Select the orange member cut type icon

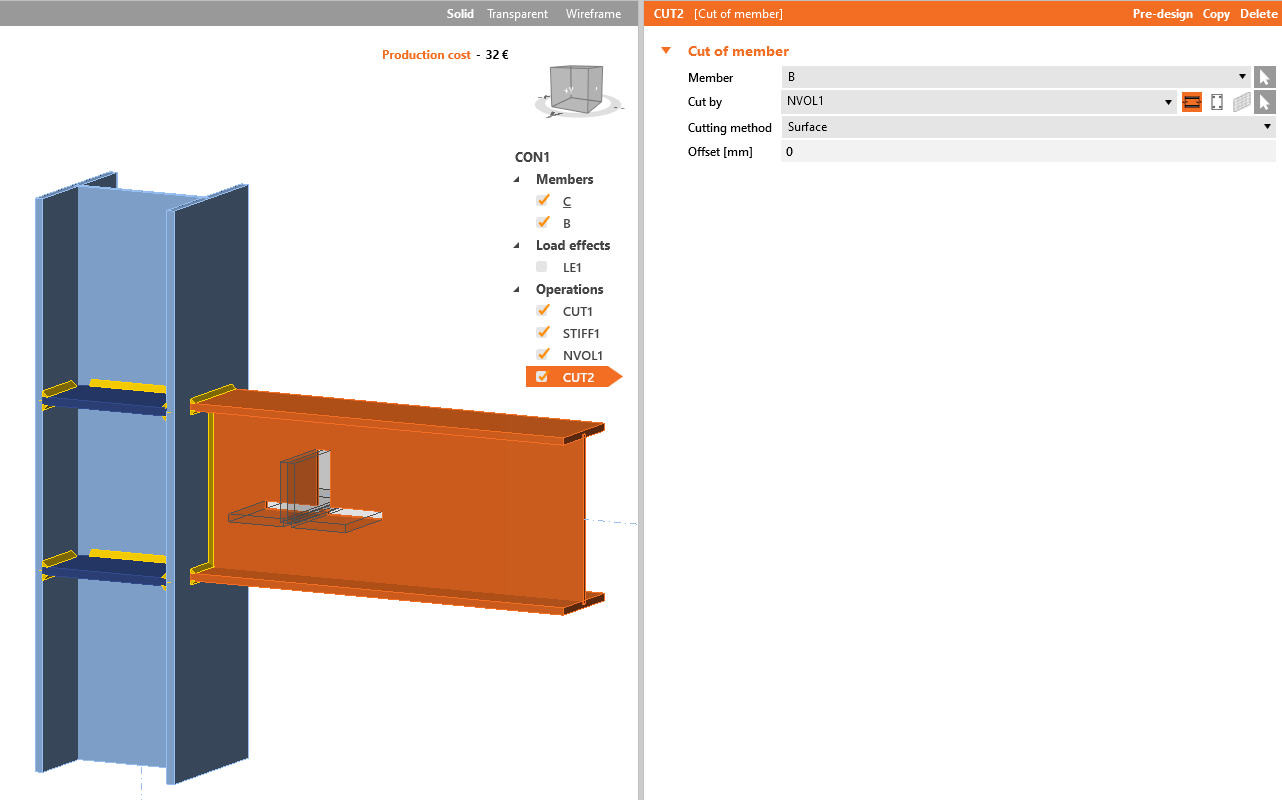tap(1191, 102)
